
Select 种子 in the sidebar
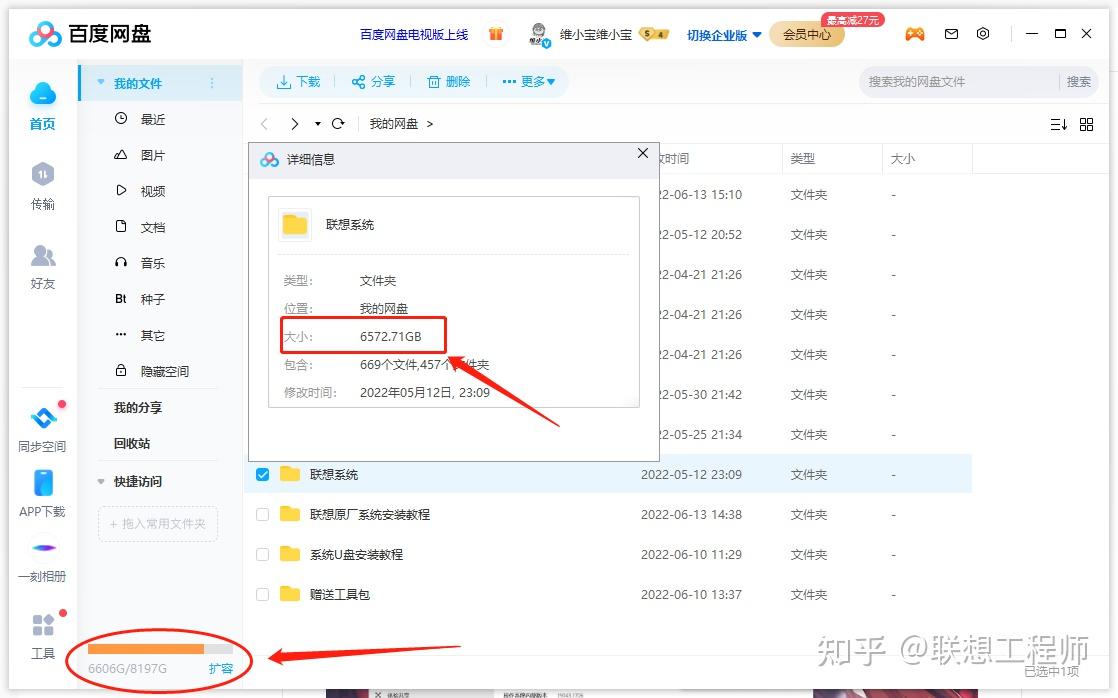pos(153,299)
